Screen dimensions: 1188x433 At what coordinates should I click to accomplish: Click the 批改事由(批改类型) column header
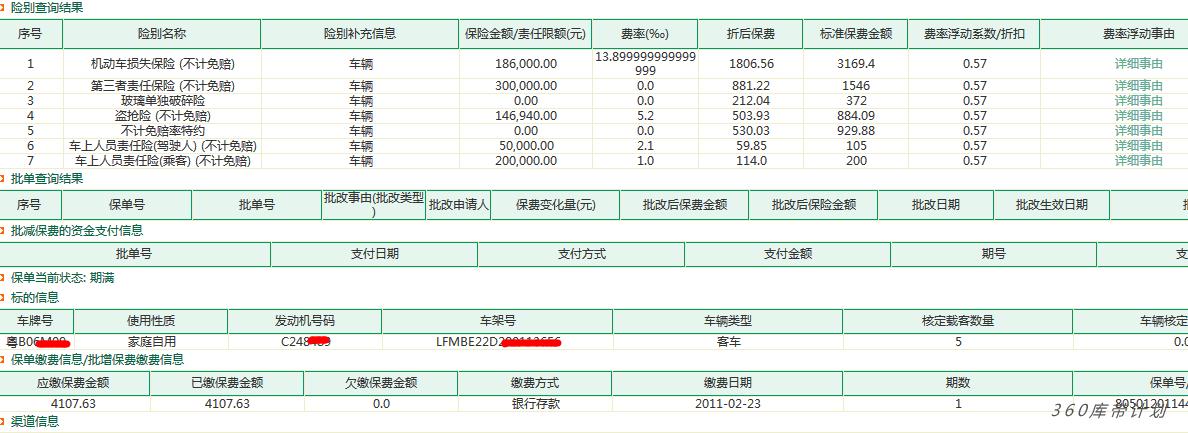pos(374,204)
